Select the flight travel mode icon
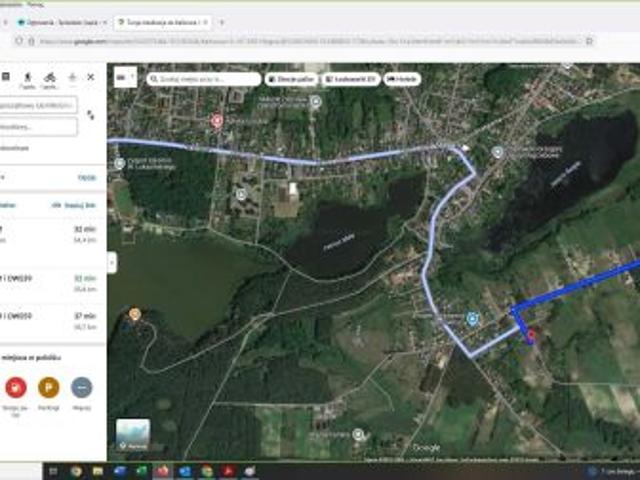The height and width of the screenshot is (480, 640). coord(72,77)
